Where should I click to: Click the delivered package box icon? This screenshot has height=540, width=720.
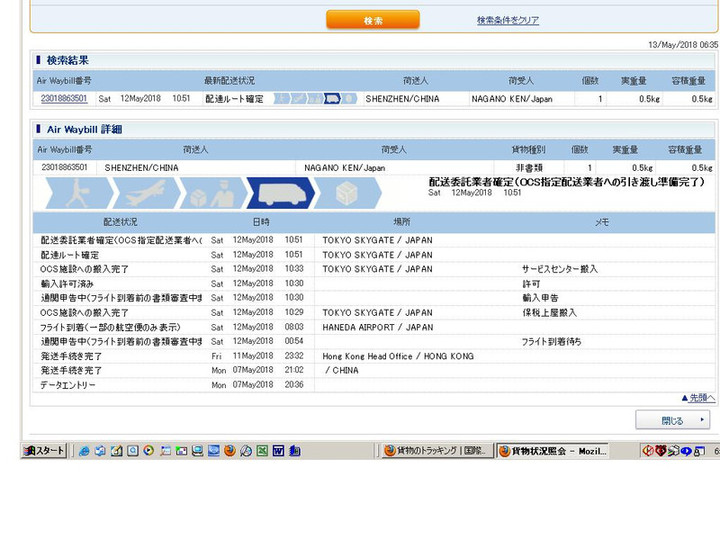click(347, 193)
